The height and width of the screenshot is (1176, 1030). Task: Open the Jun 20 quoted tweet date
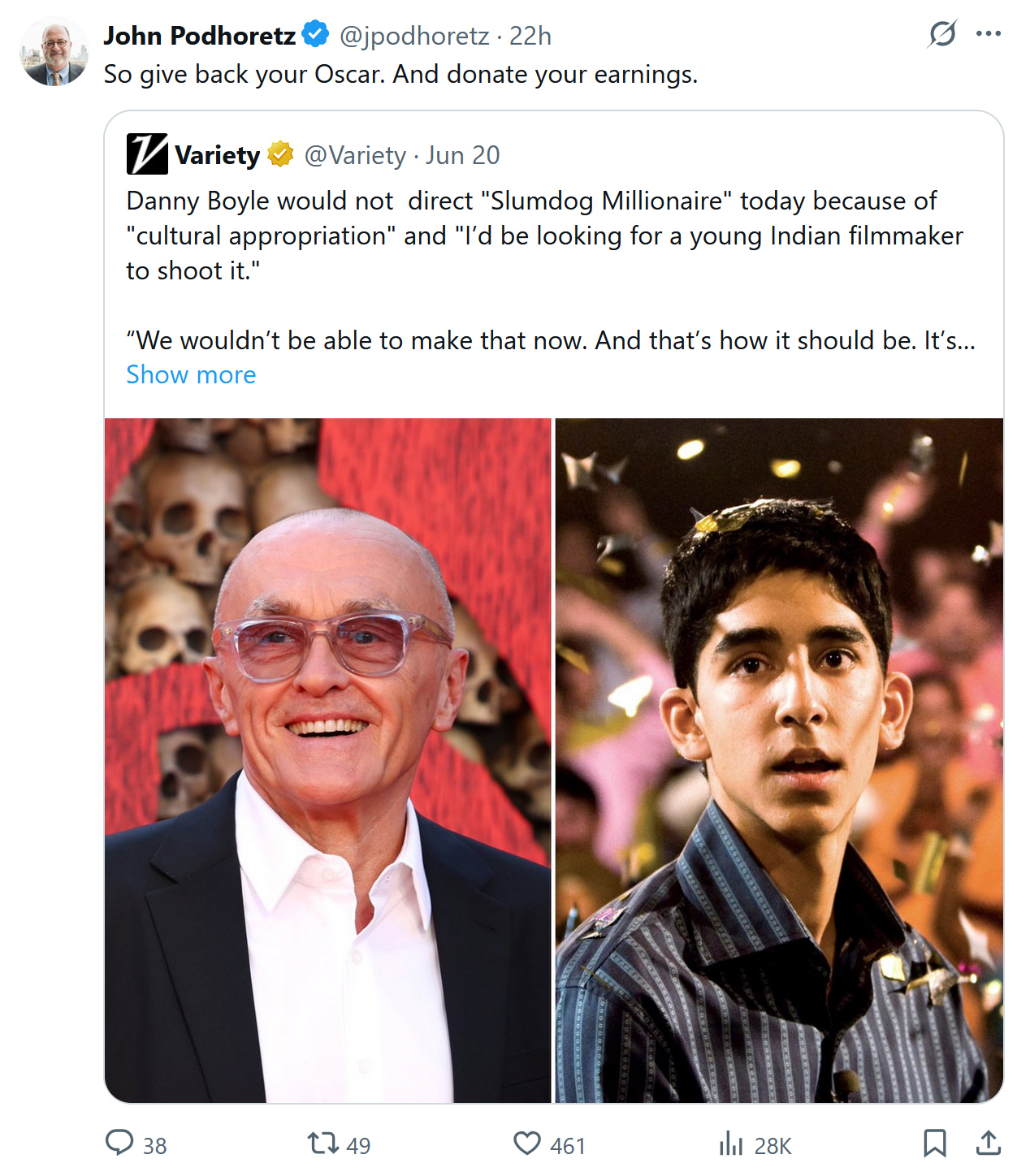click(x=463, y=154)
